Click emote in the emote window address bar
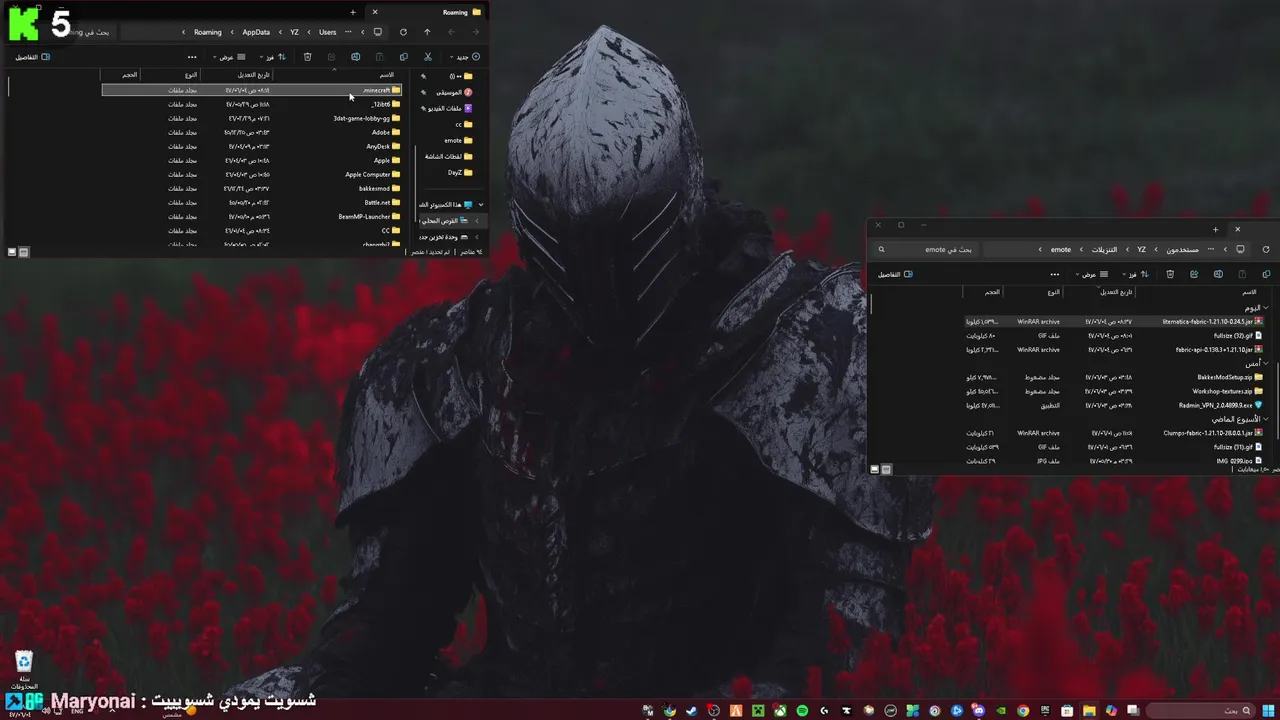Image resolution: width=1280 pixels, height=720 pixels. (1061, 249)
